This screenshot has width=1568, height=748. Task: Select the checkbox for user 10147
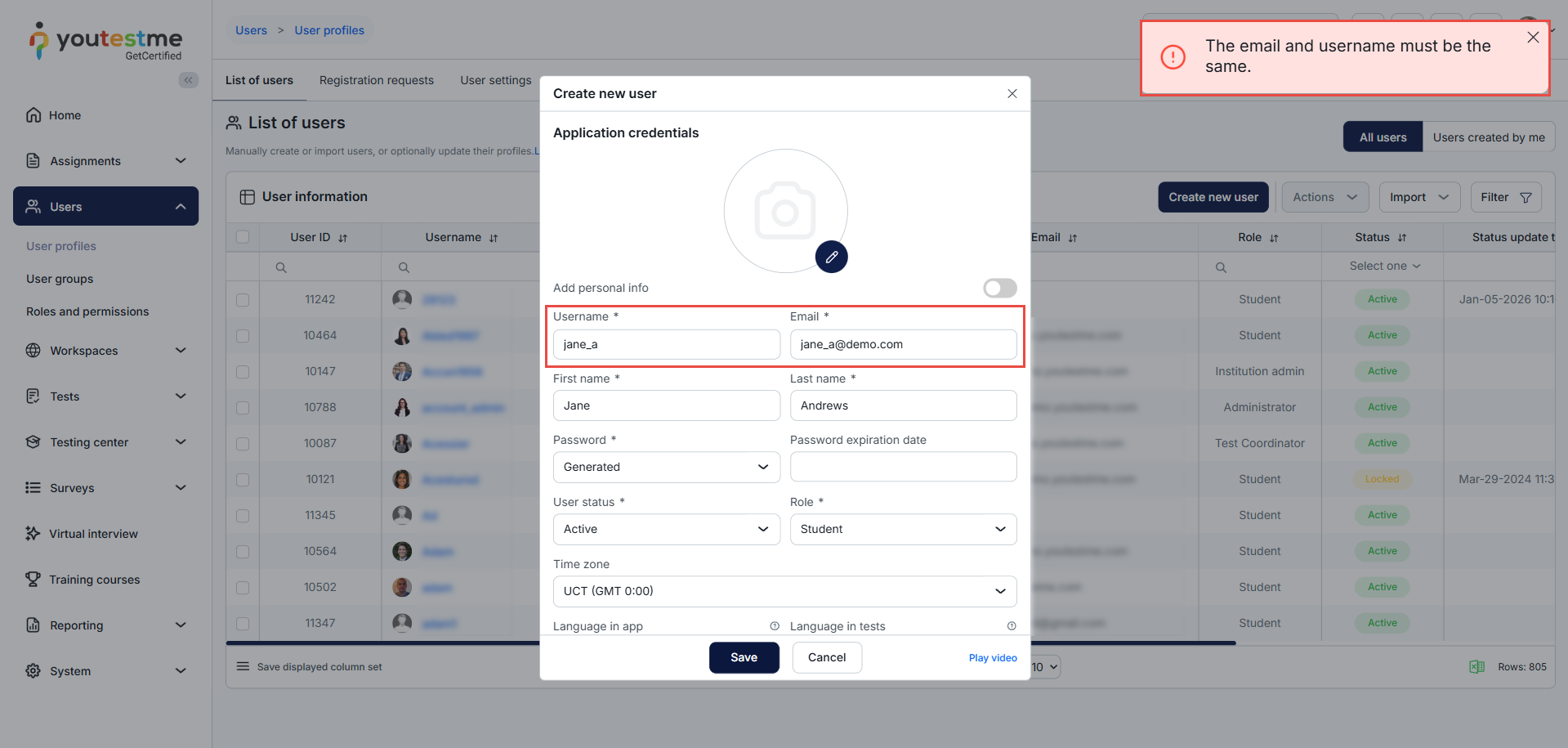(243, 372)
